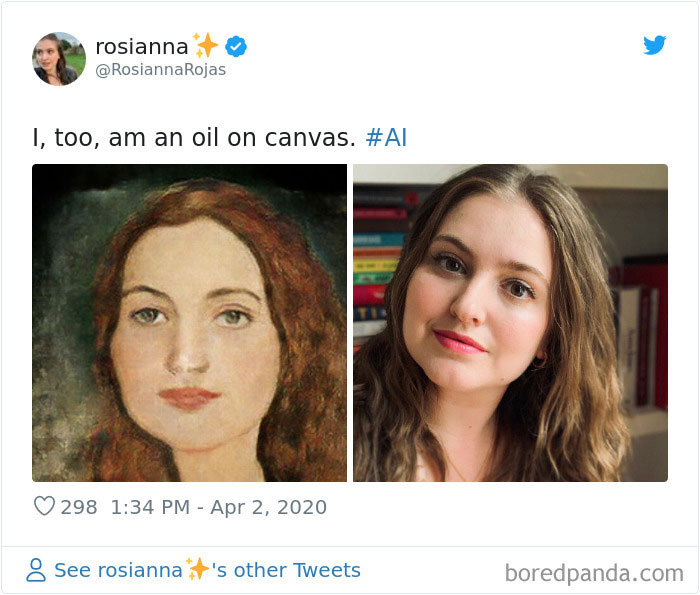This screenshot has height=595, width=700.
Task: Click the boredpanda.com watermark
Action: pyautogui.click(x=594, y=573)
